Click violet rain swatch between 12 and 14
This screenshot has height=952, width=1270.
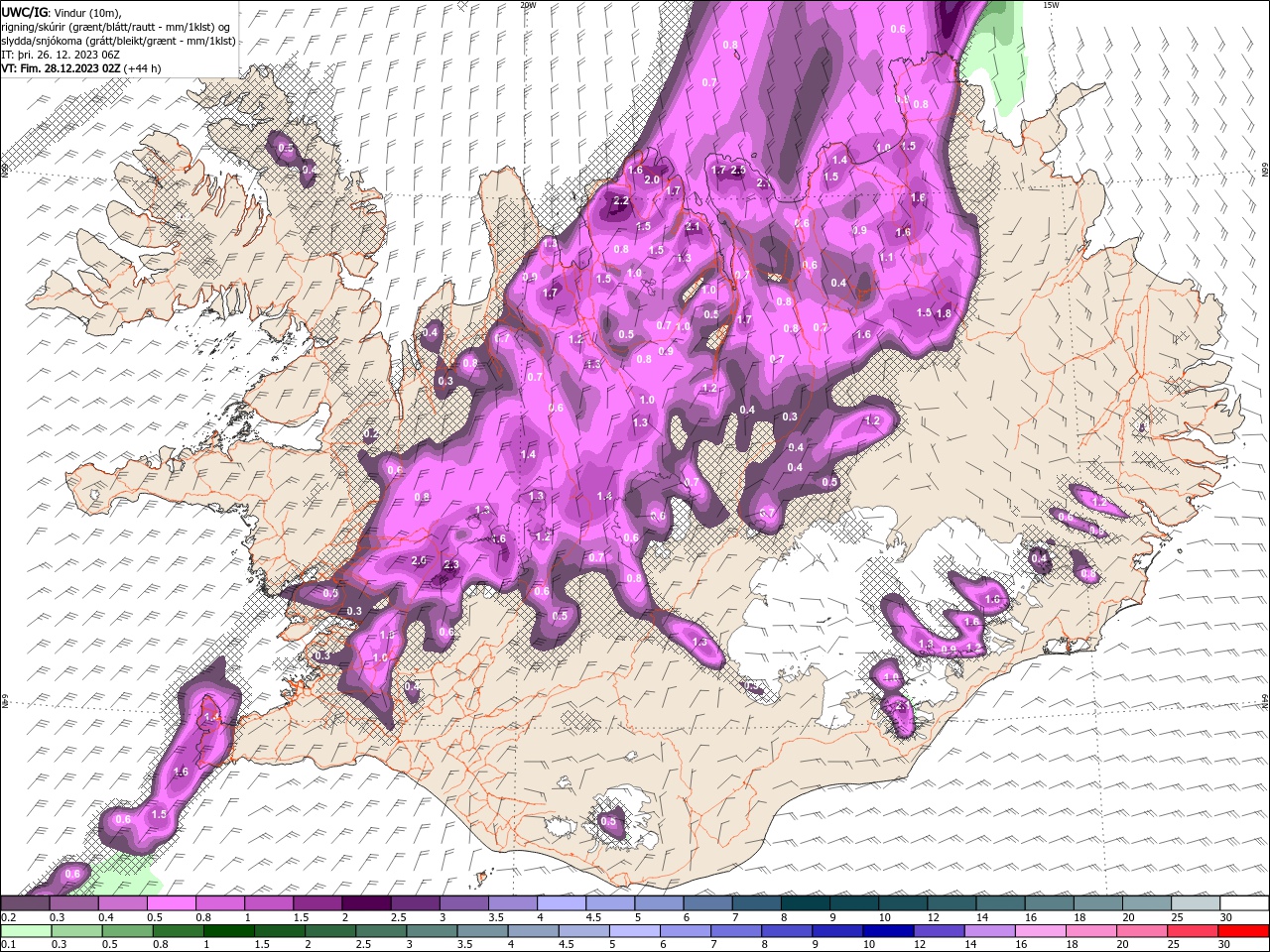[x=940, y=931]
